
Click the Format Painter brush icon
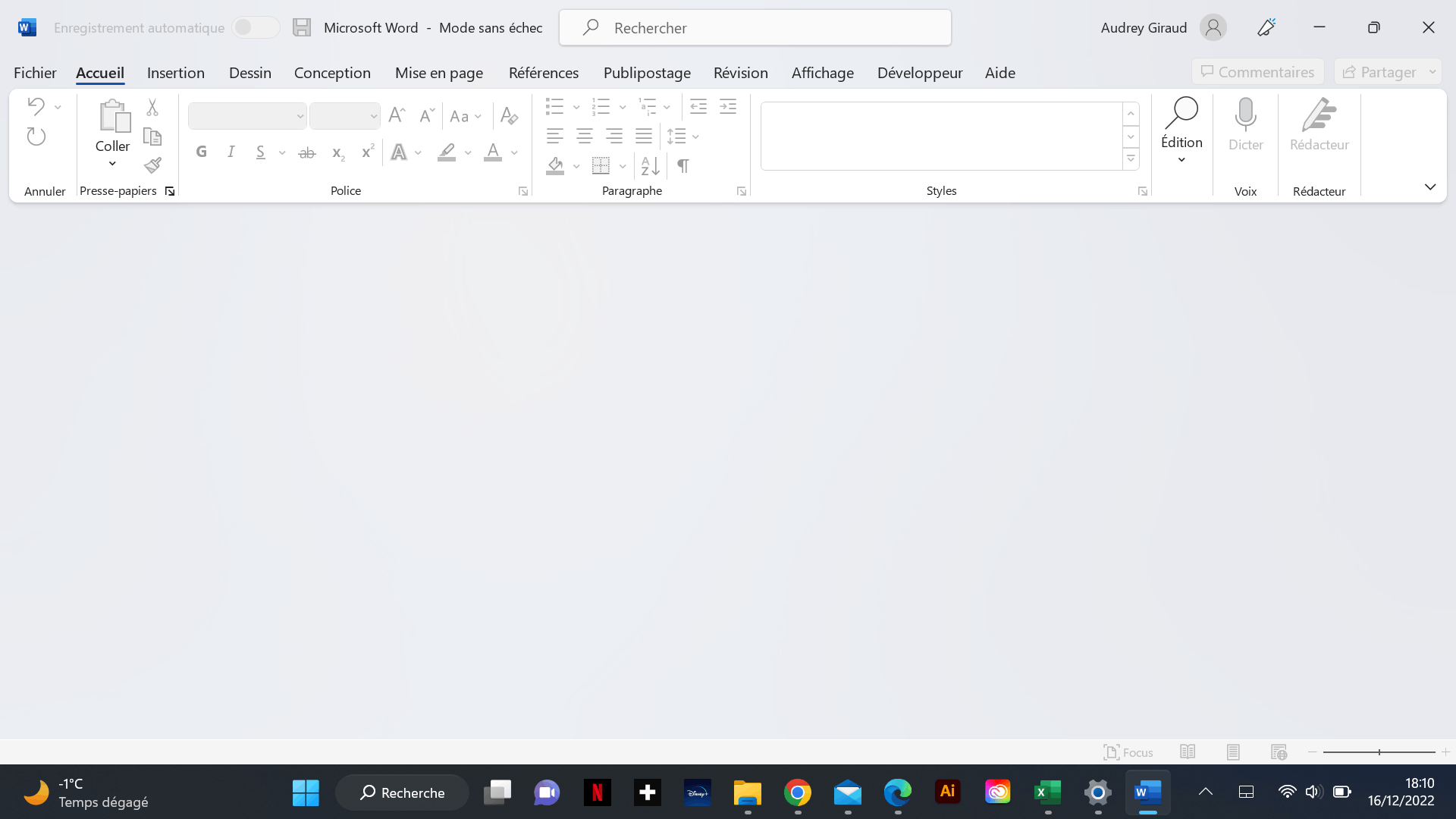pyautogui.click(x=153, y=165)
